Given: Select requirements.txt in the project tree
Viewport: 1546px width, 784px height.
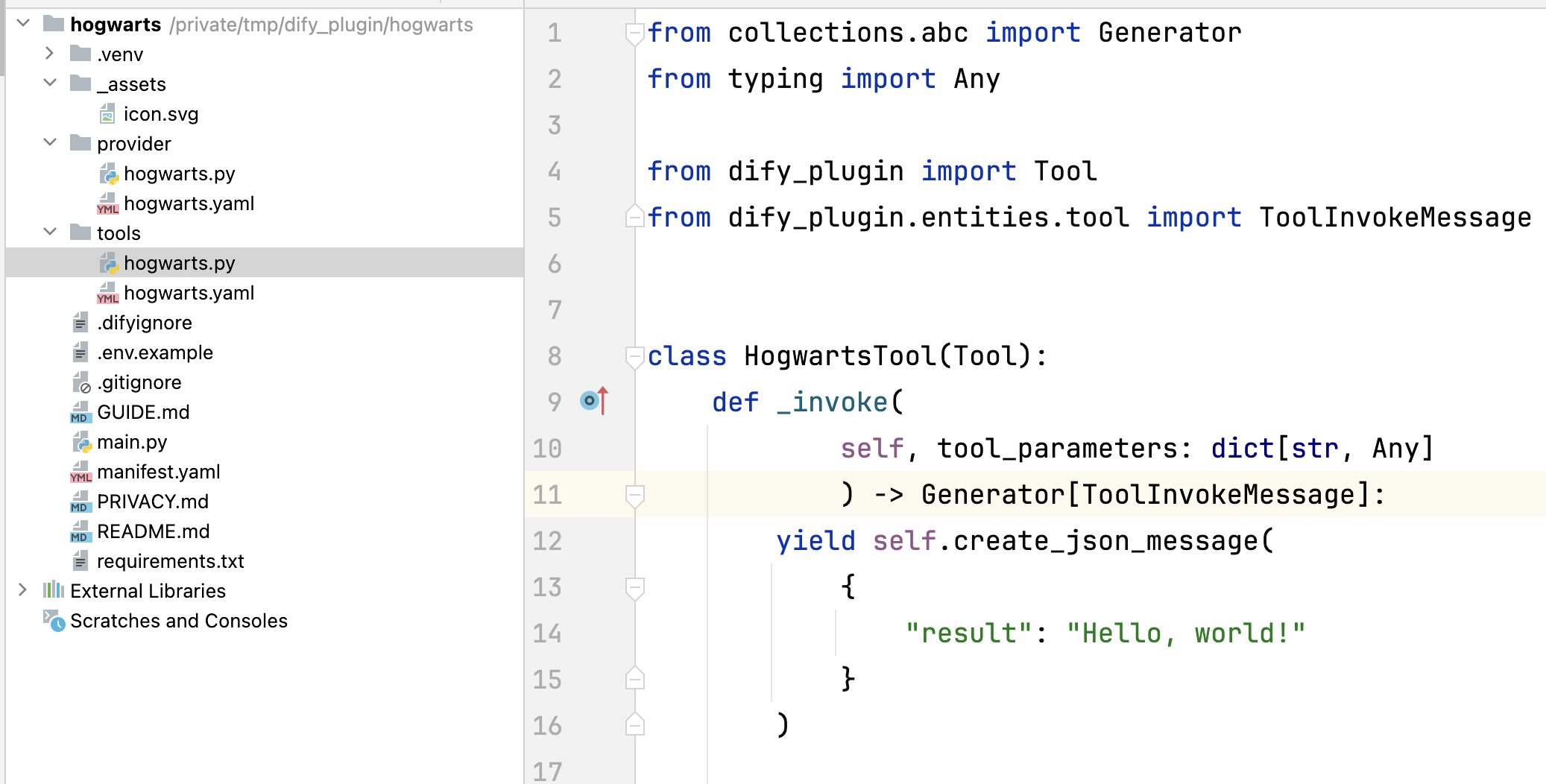Looking at the screenshot, I should [x=170, y=561].
